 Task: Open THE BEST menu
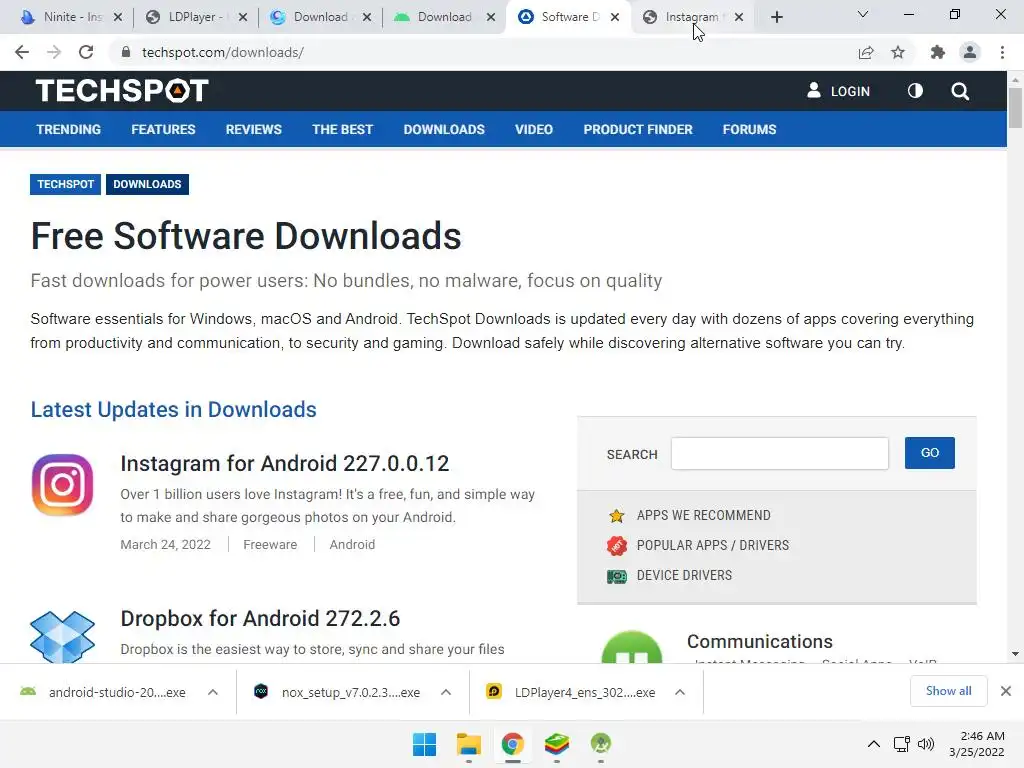(342, 129)
